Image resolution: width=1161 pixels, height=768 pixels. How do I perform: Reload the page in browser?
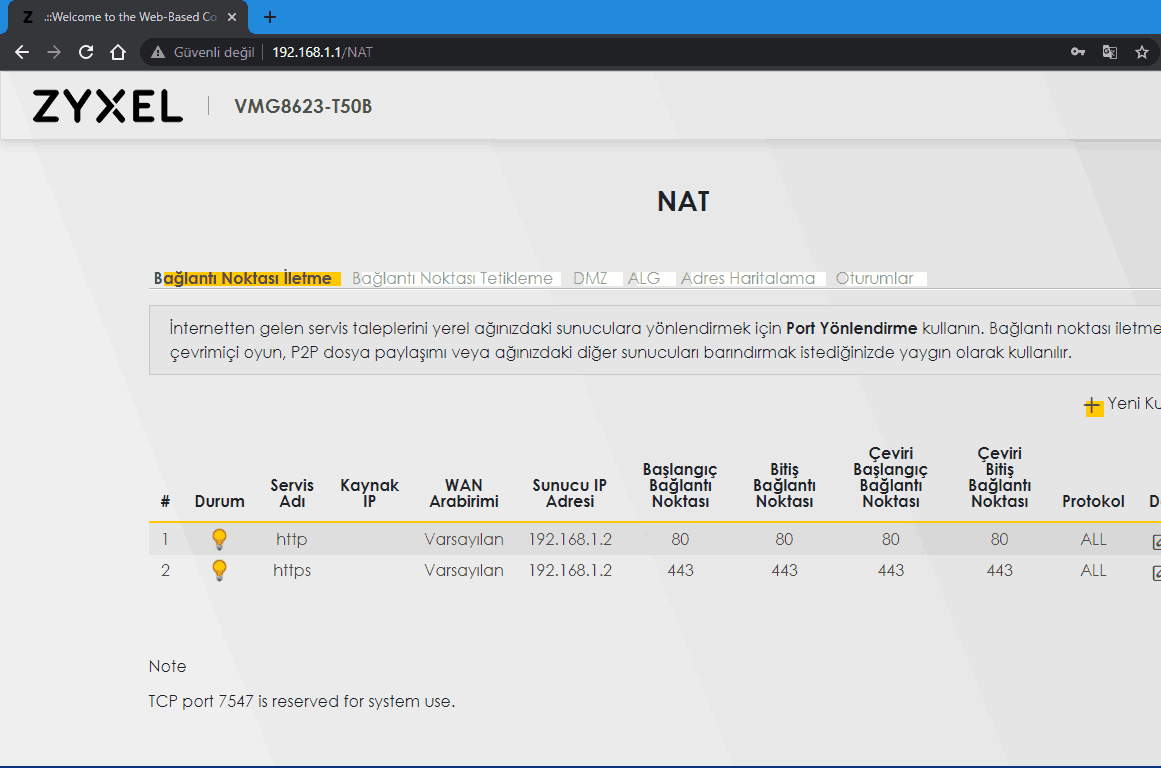[86, 52]
